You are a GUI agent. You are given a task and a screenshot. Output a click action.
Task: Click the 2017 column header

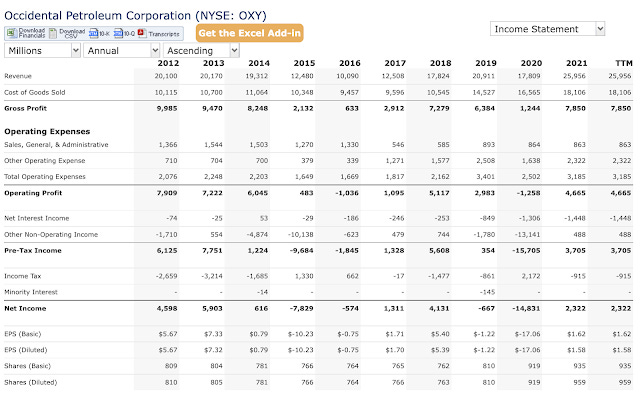pyautogui.click(x=395, y=63)
